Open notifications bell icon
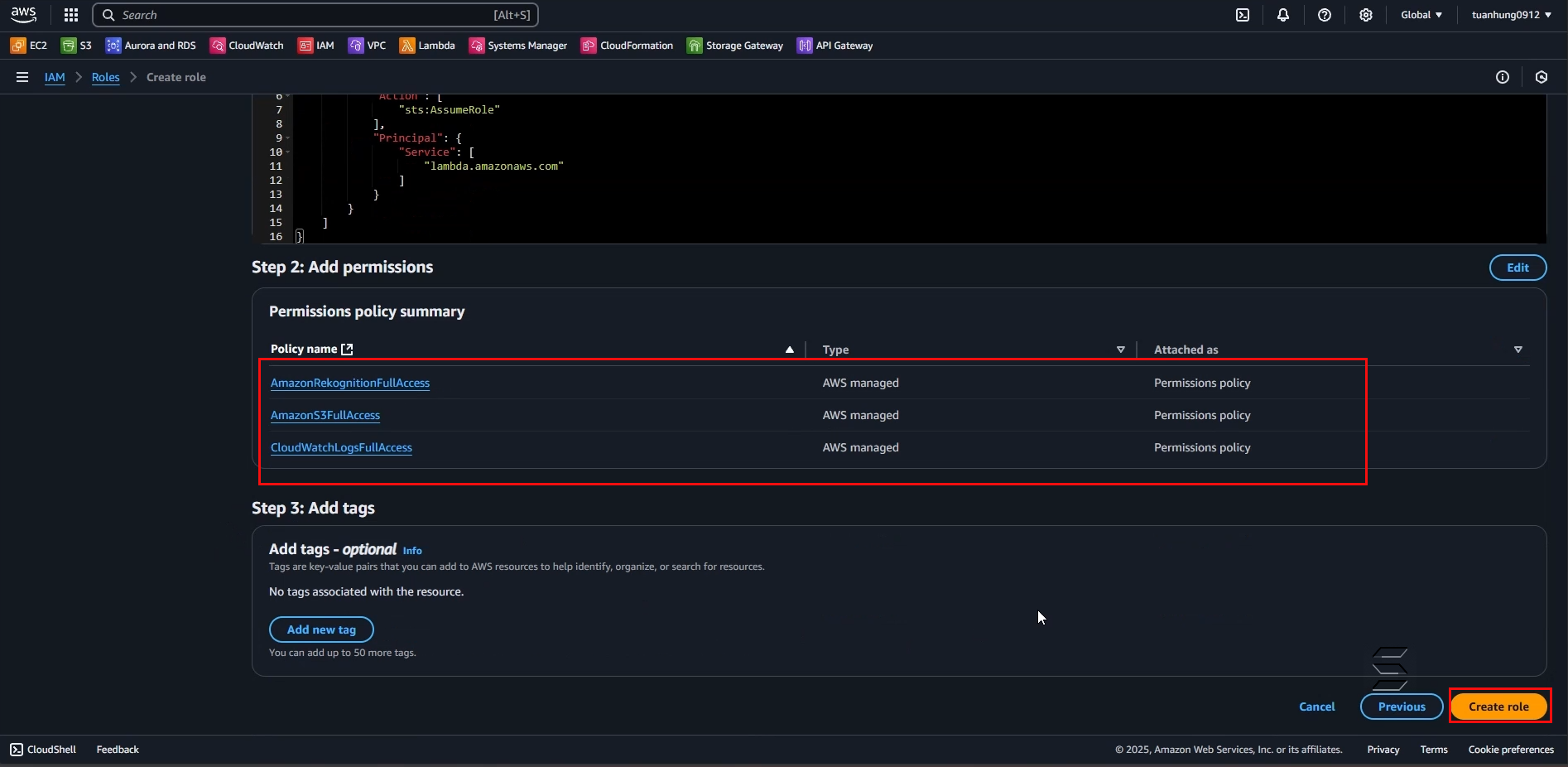Image resolution: width=1568 pixels, height=767 pixels. tap(1283, 15)
